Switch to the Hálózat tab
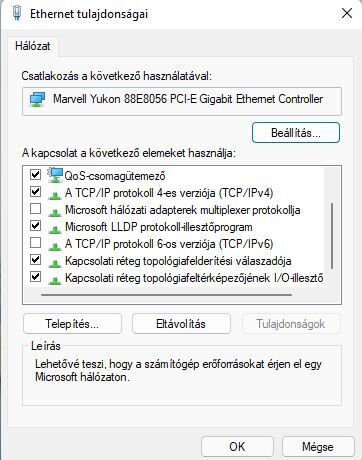 [33, 46]
